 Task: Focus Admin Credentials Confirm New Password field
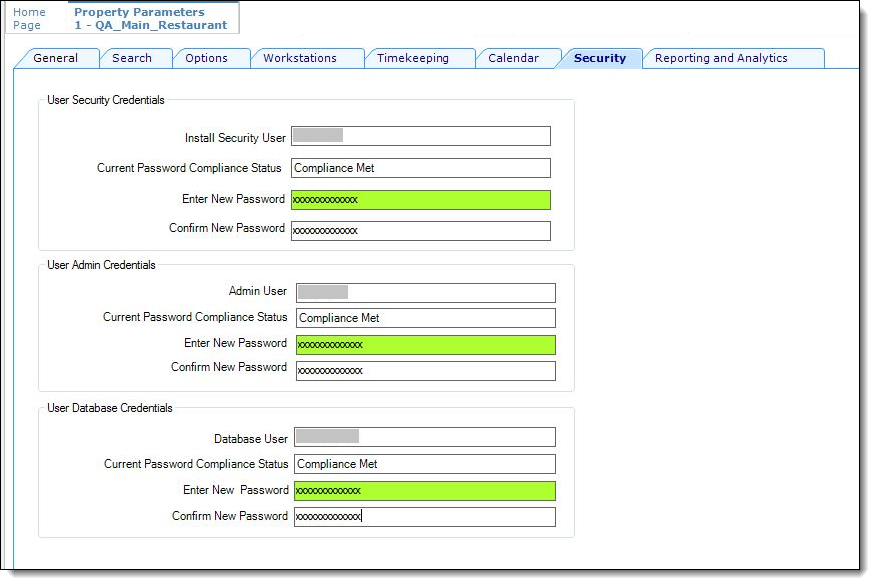coord(426,371)
